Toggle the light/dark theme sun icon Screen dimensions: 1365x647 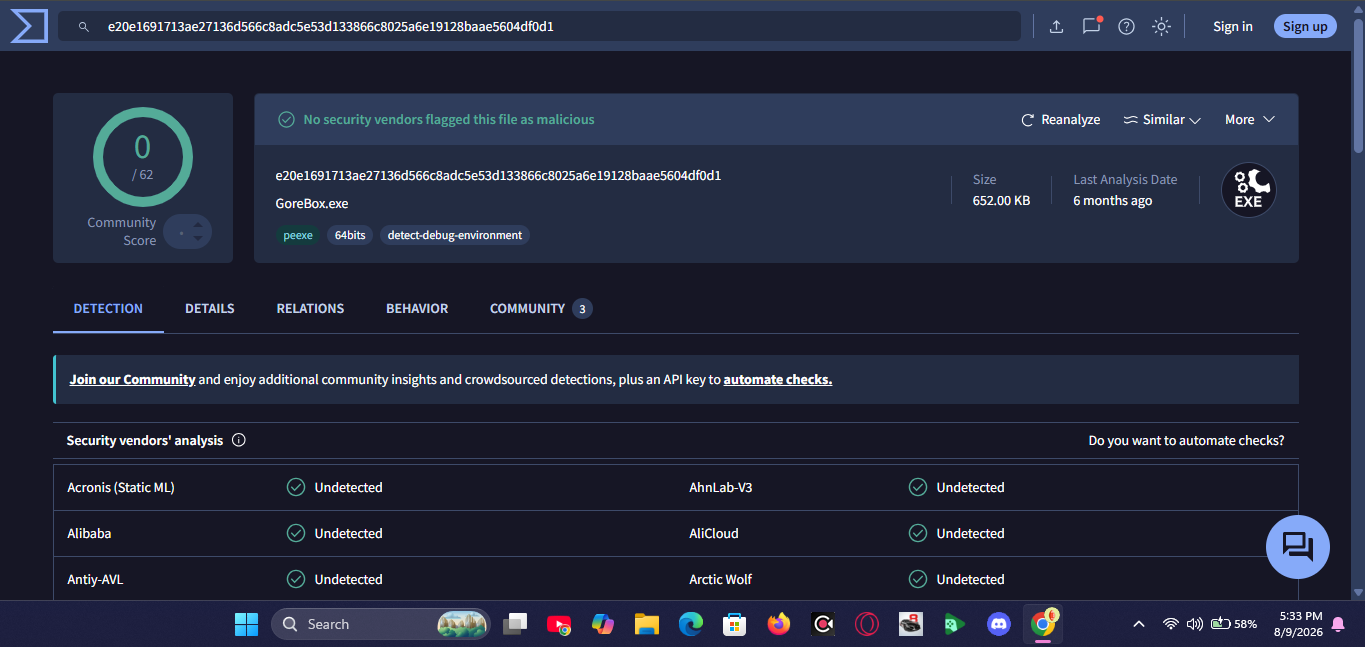click(x=1161, y=27)
